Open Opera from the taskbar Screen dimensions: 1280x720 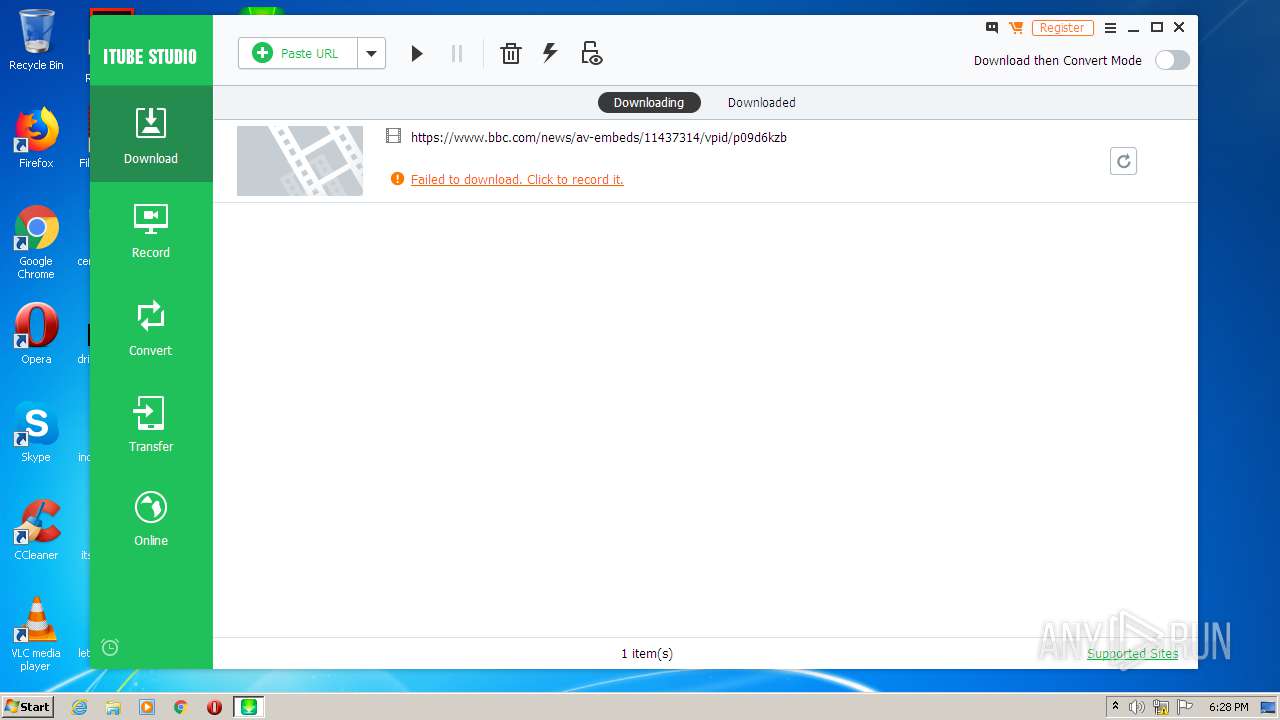click(x=214, y=707)
